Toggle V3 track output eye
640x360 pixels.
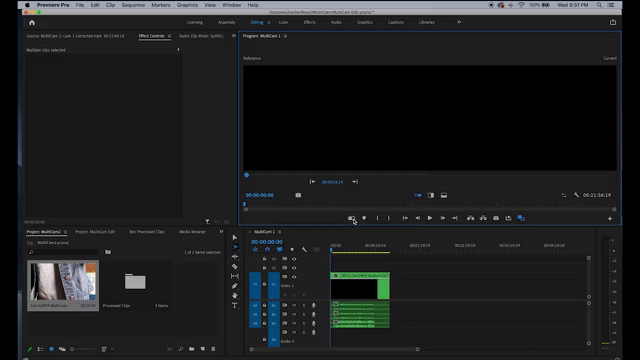[x=294, y=259]
